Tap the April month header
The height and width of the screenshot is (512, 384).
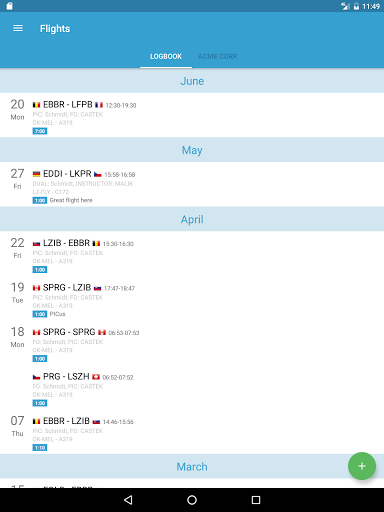[192, 219]
